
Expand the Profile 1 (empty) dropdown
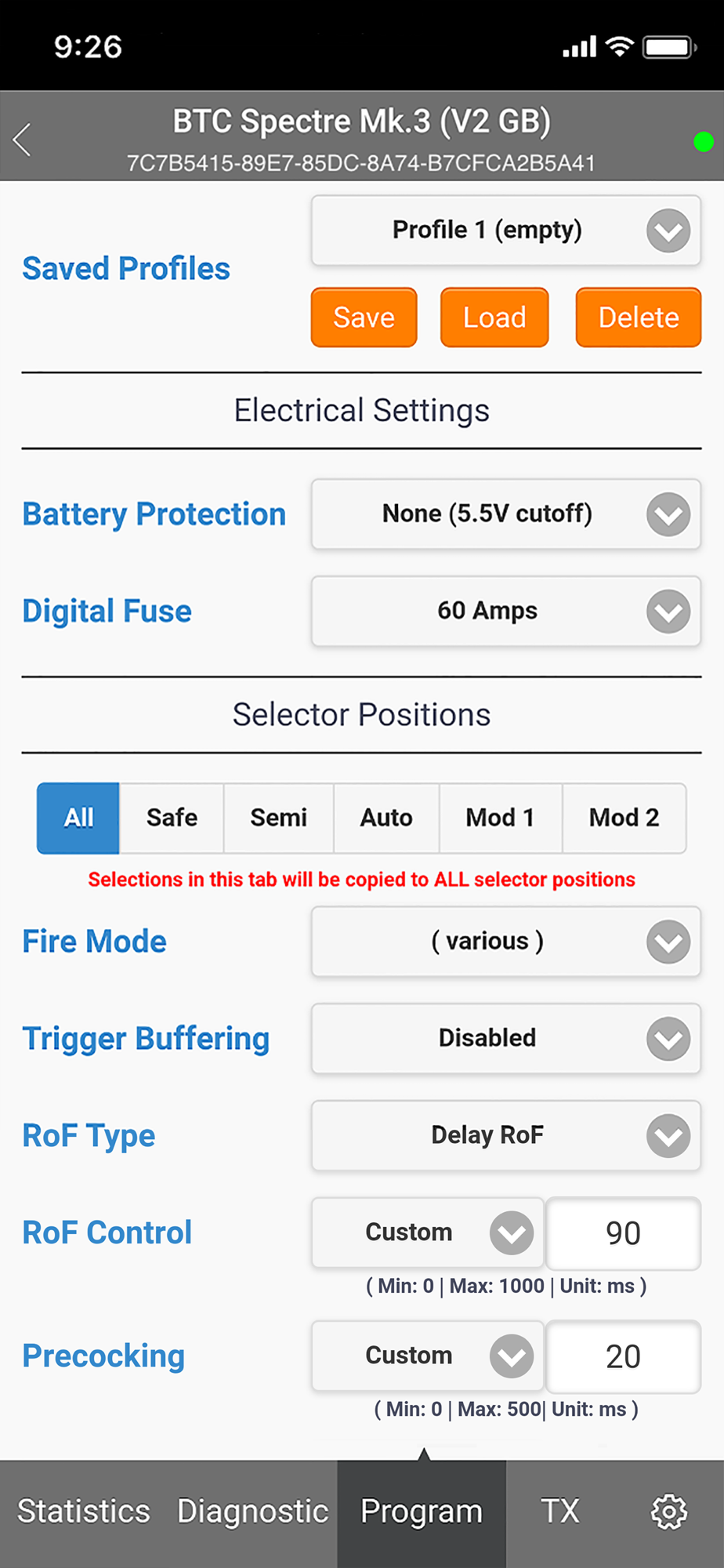[506, 230]
